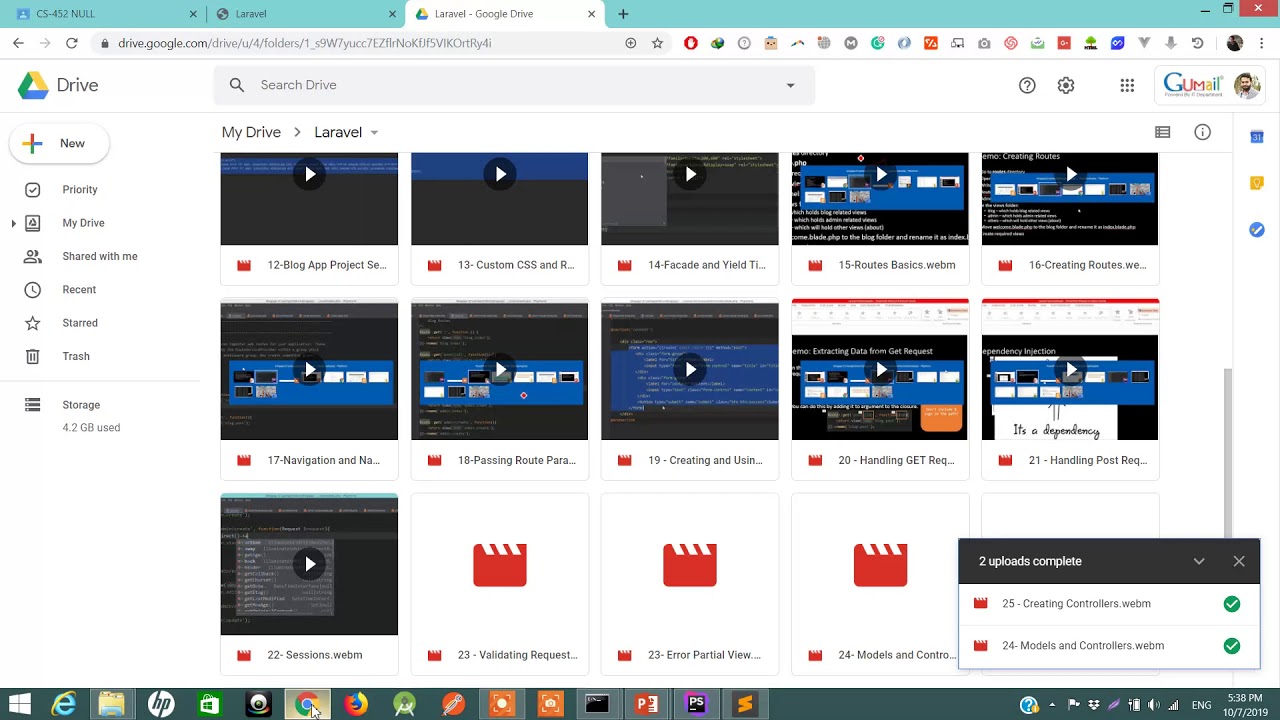The height and width of the screenshot is (720, 1280).
Task: Show folder details info panel
Action: point(1202,132)
